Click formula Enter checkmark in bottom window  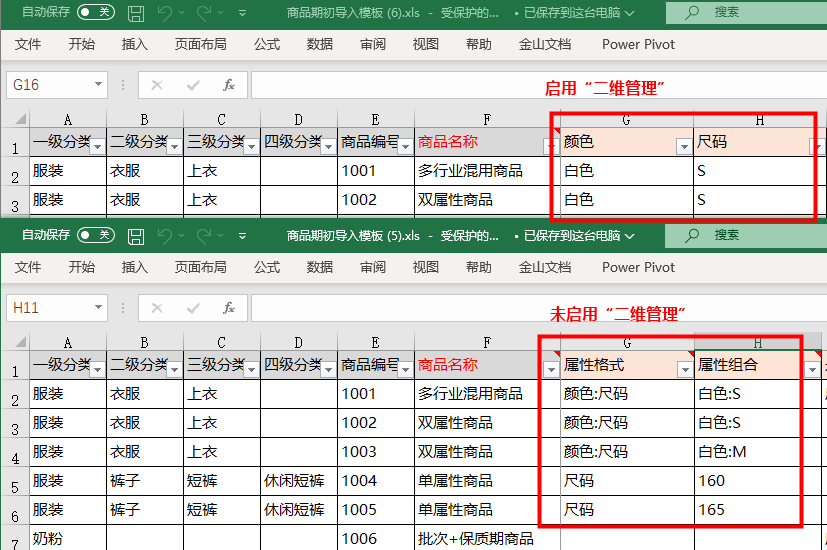193,308
